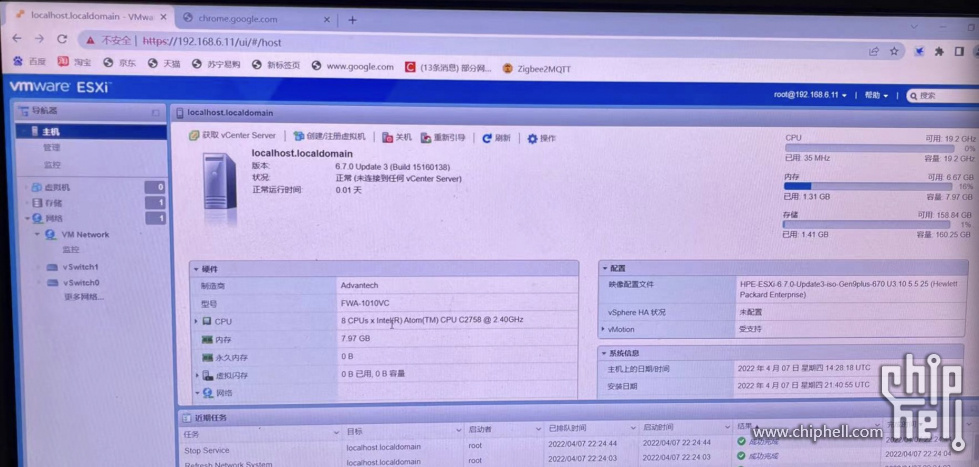The height and width of the screenshot is (467, 979).
Task: Click the 存储 icon in navigator
Action: pyautogui.click(x=37, y=203)
